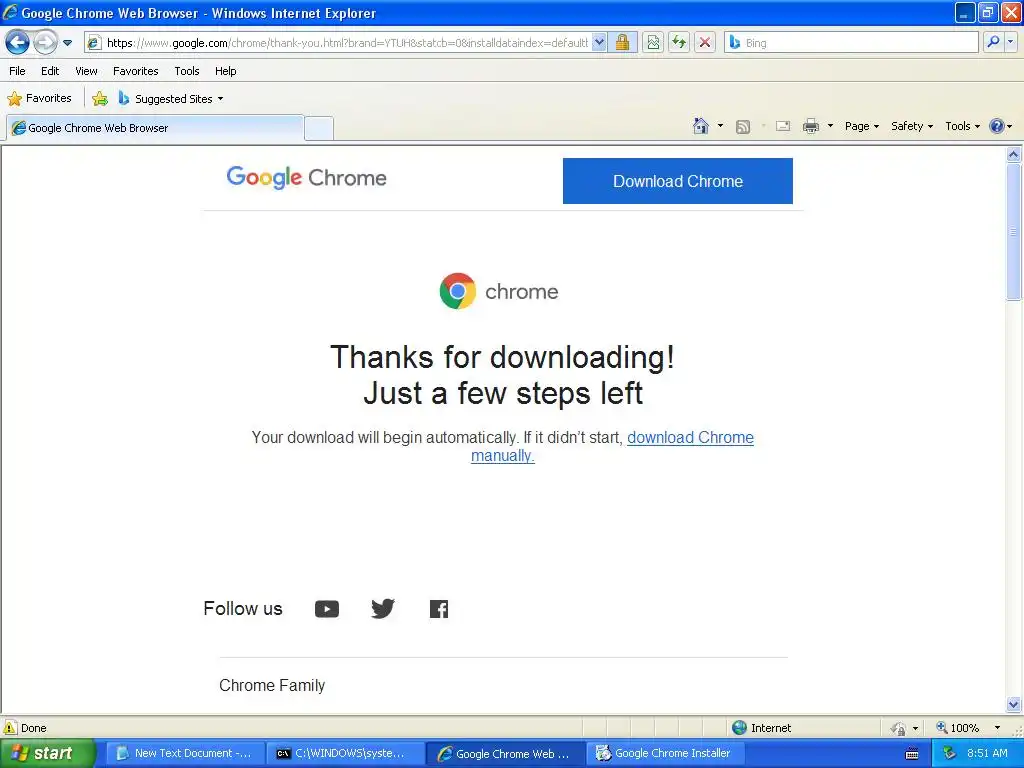This screenshot has height=768, width=1024.
Task: Open the Edit menu
Action: [50, 71]
